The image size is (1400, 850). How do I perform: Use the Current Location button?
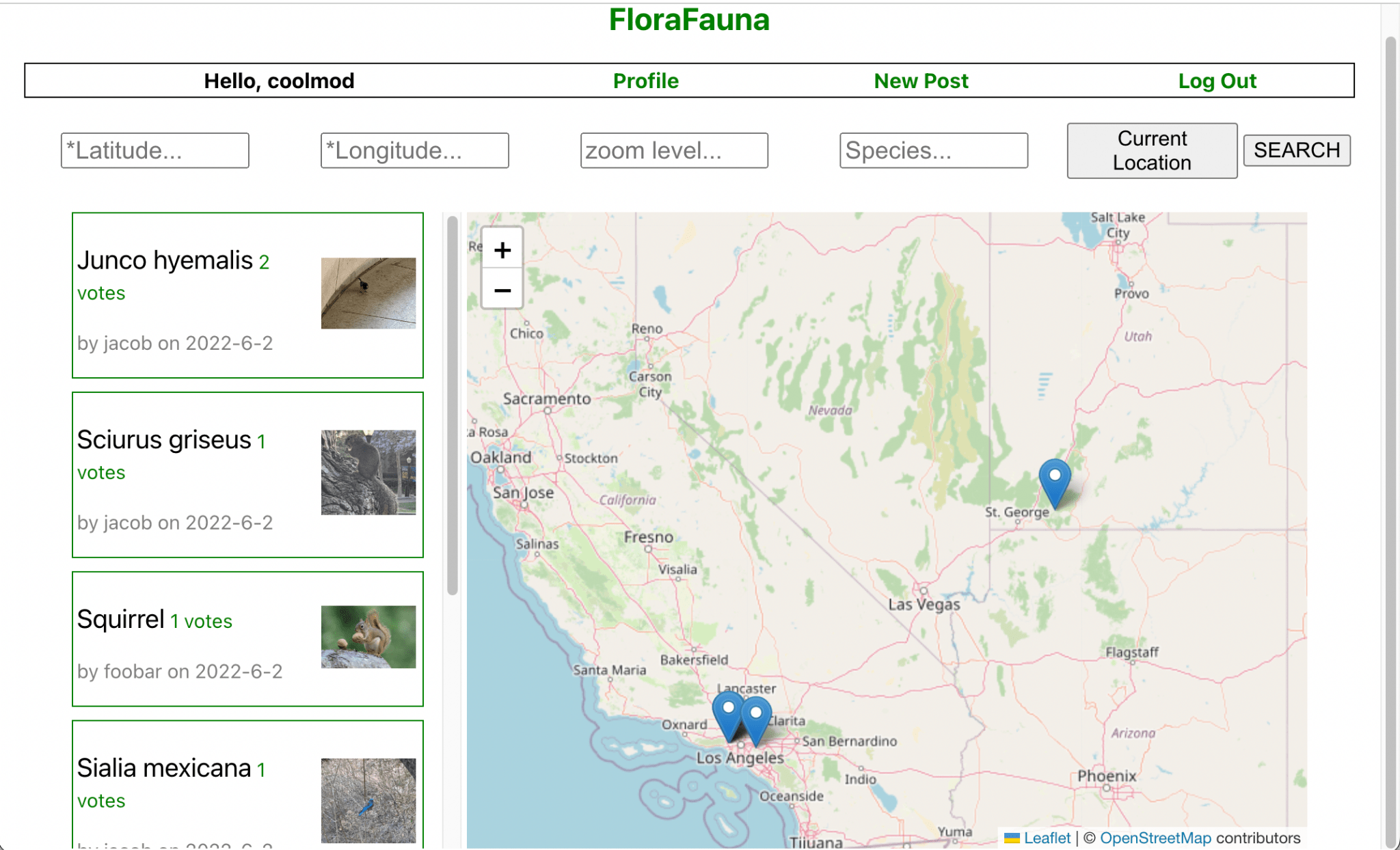click(x=1151, y=150)
